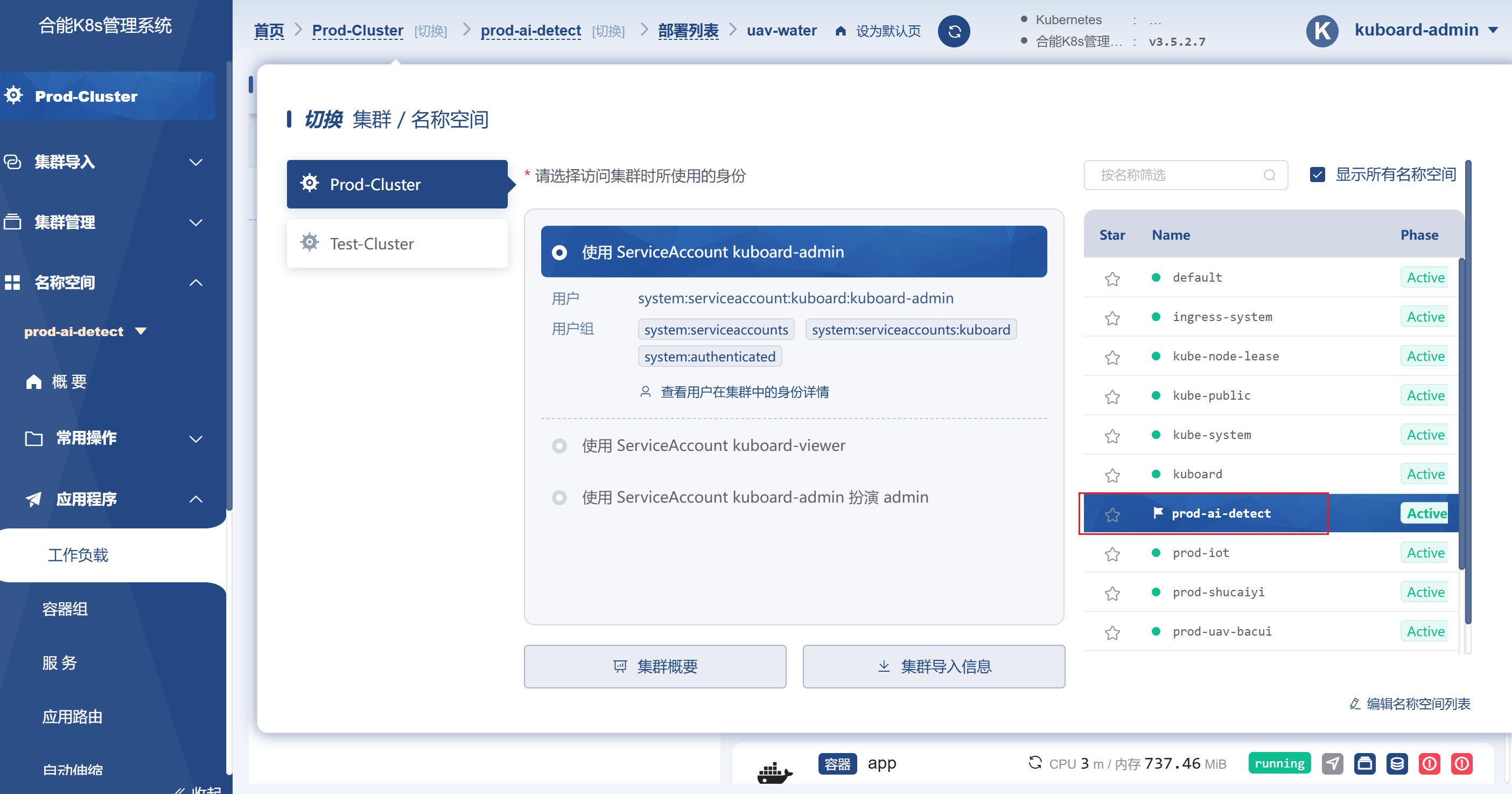
Task: Open 容器组 in the sidebar
Action: (65, 609)
